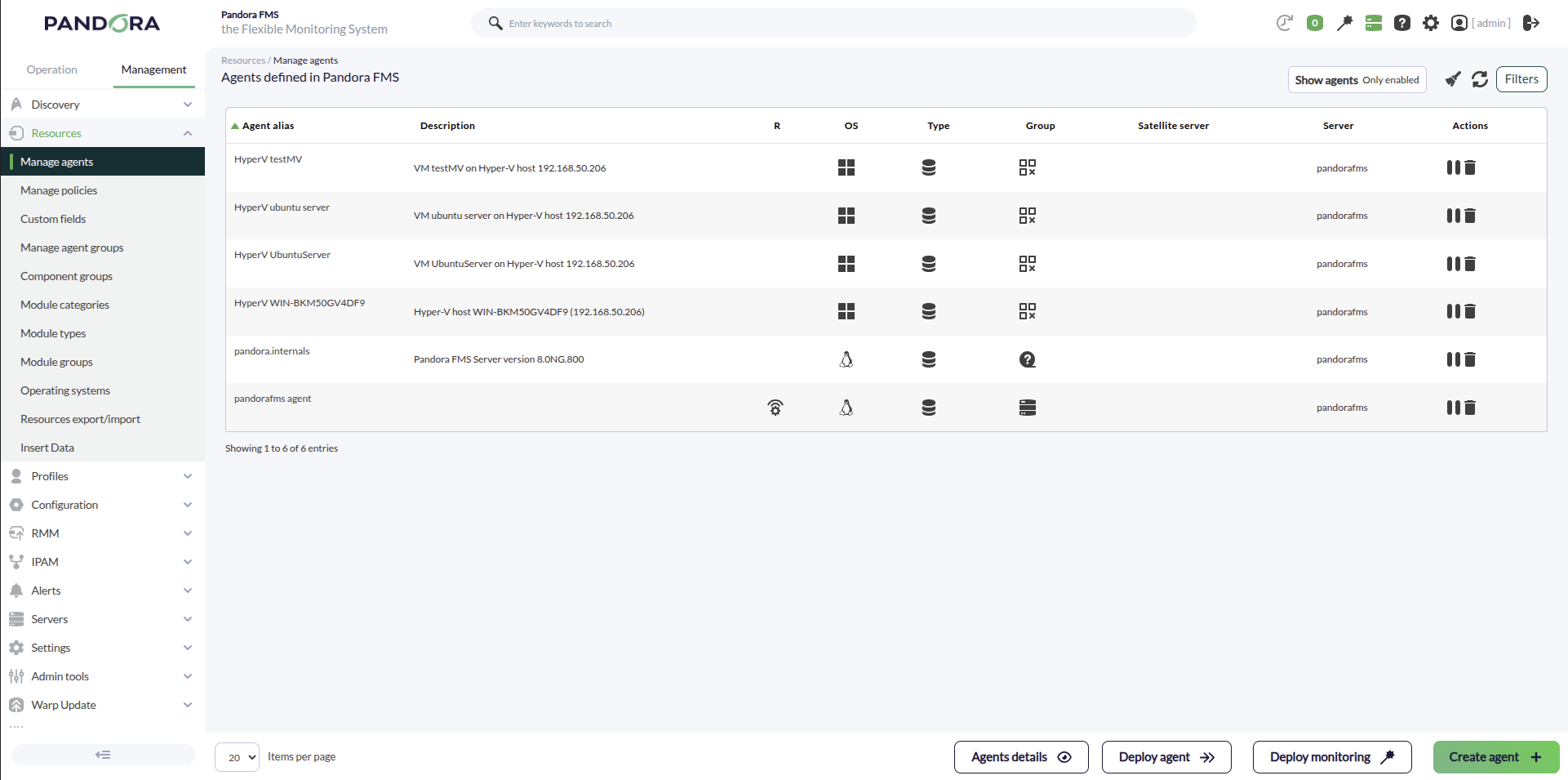Open the help question mark icon
Viewport: 1568px width, 780px height.
[x=1402, y=23]
